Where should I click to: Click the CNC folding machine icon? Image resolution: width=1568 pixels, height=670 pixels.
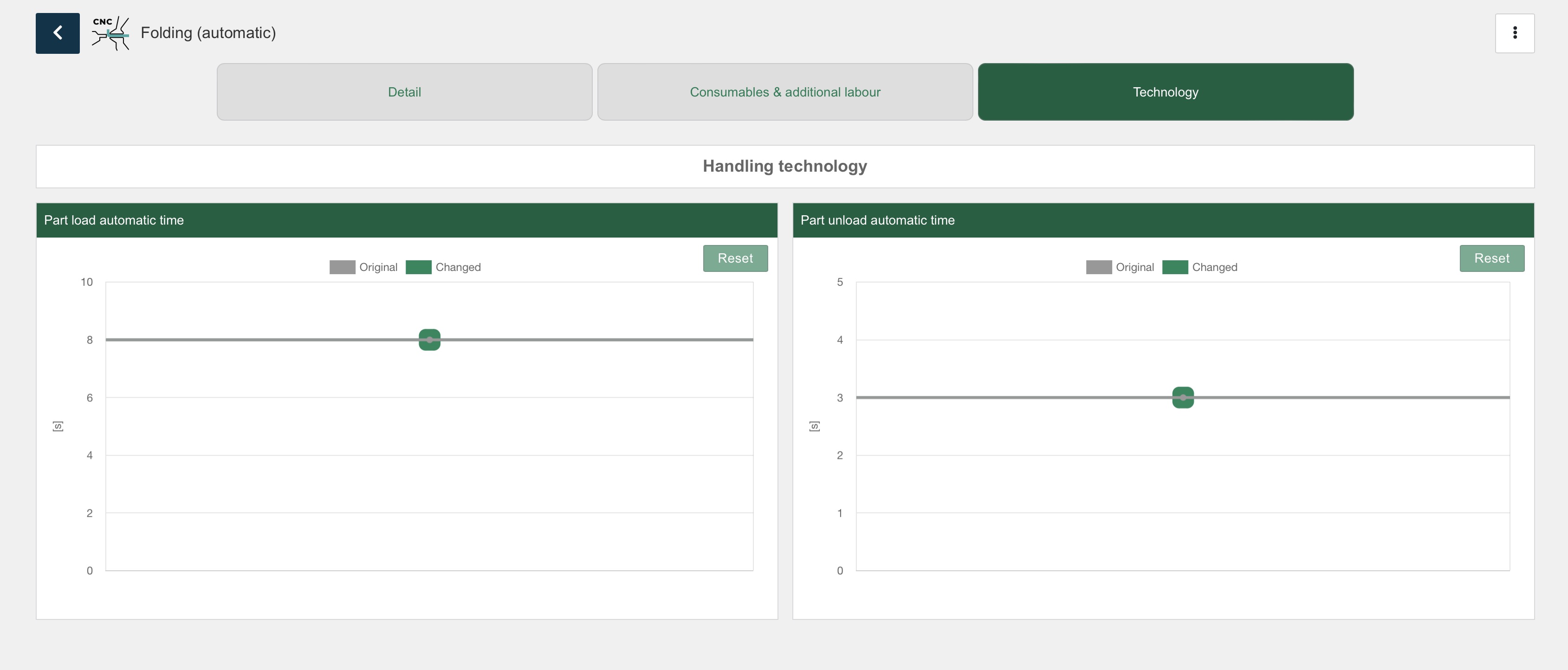pyautogui.click(x=110, y=33)
